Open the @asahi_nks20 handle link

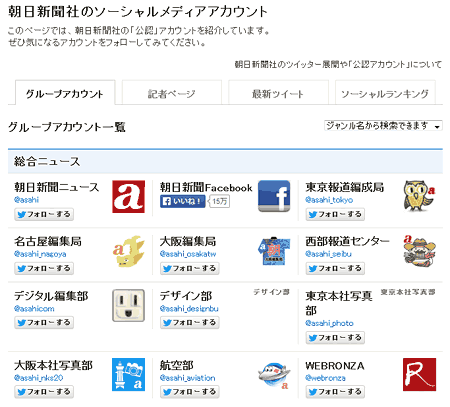tap(38, 378)
